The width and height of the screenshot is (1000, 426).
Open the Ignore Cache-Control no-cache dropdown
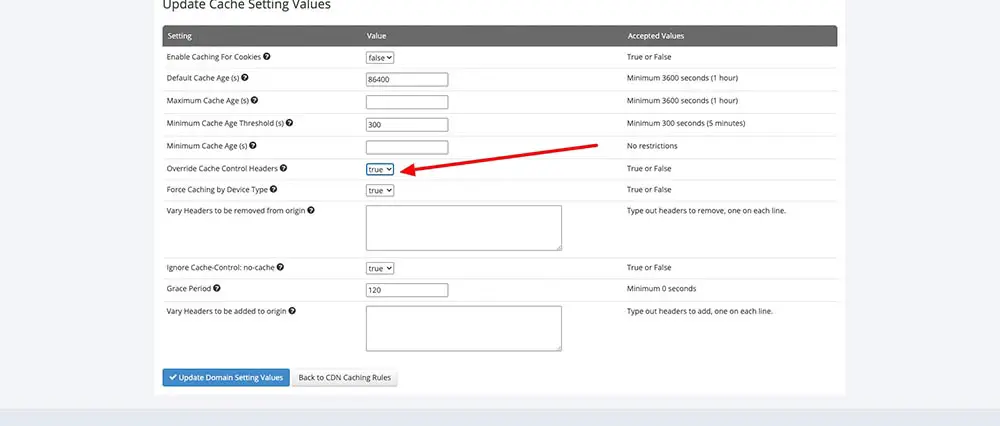coord(380,268)
